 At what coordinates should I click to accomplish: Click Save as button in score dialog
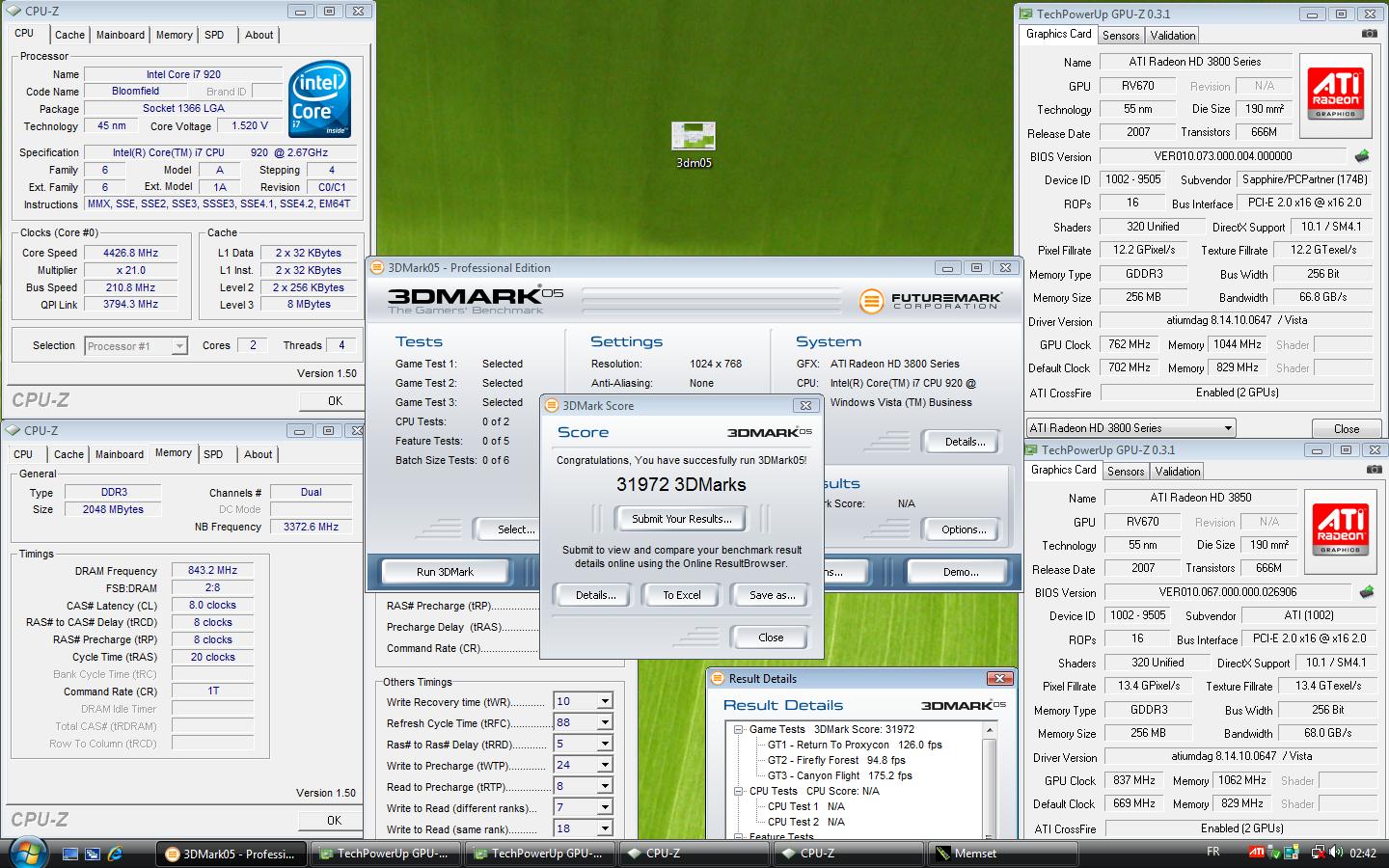(772, 595)
